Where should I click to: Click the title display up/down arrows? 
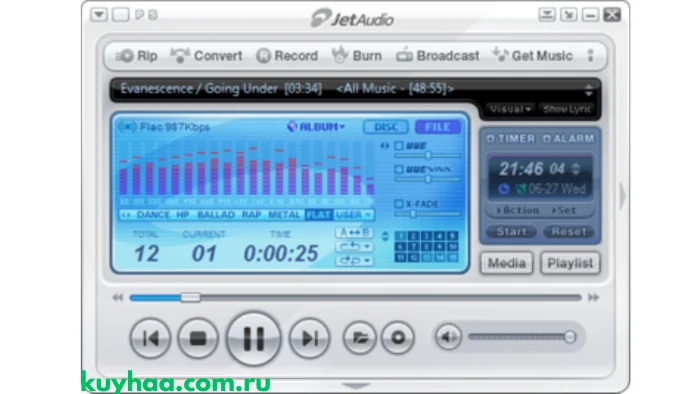(589, 90)
